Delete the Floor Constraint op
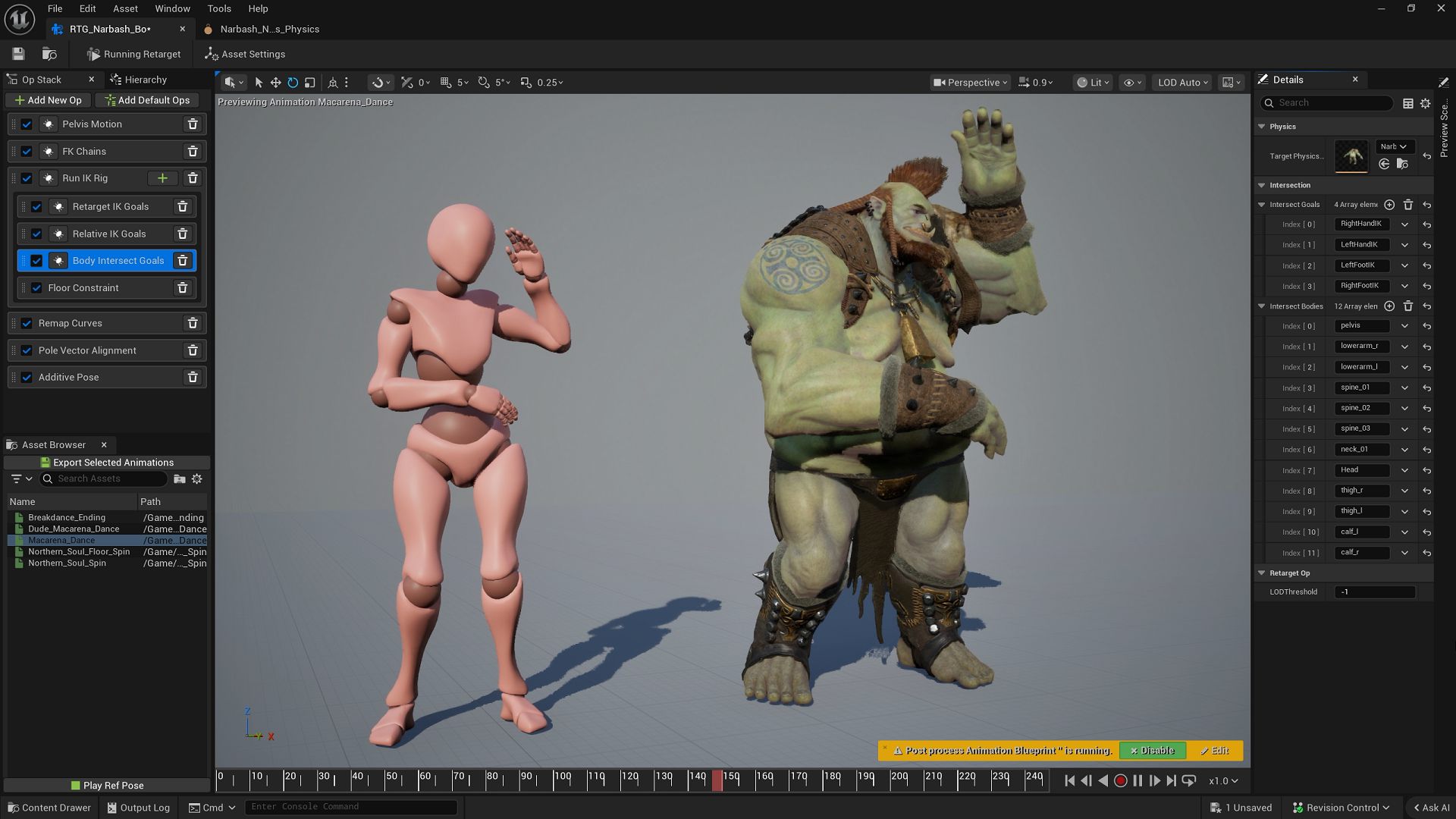 [x=182, y=288]
